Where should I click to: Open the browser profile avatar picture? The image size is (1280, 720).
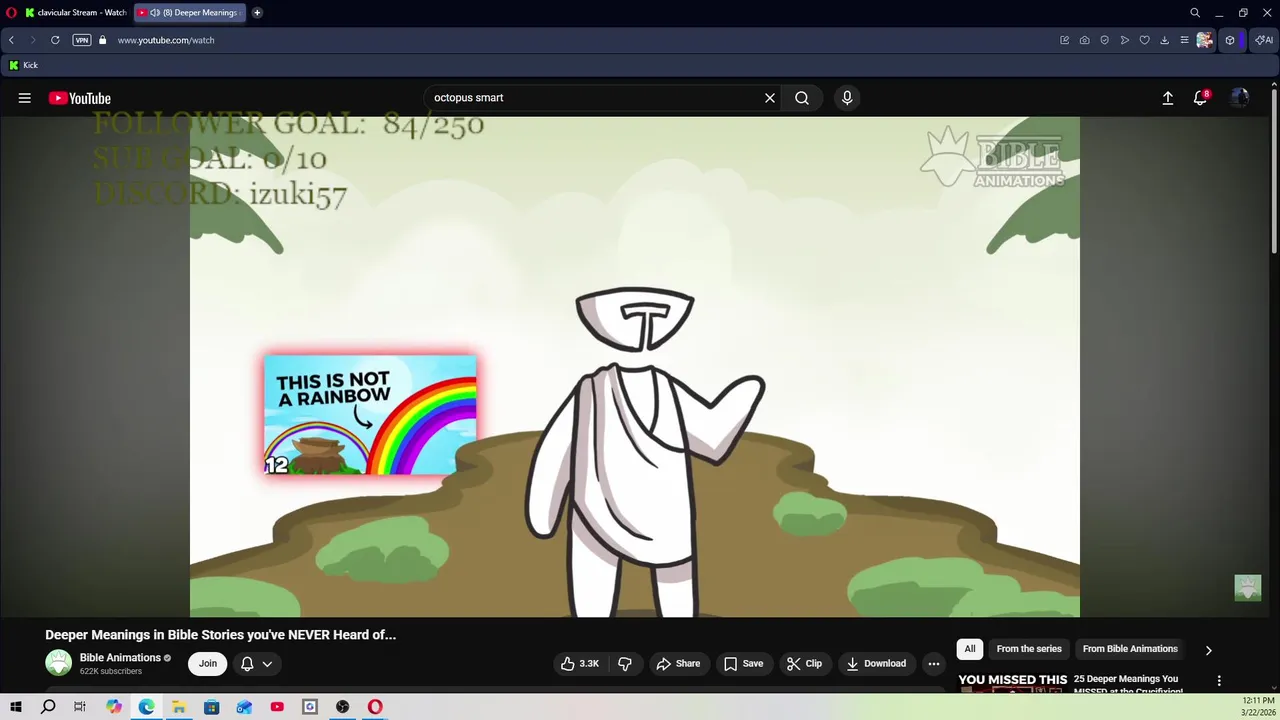click(1205, 40)
